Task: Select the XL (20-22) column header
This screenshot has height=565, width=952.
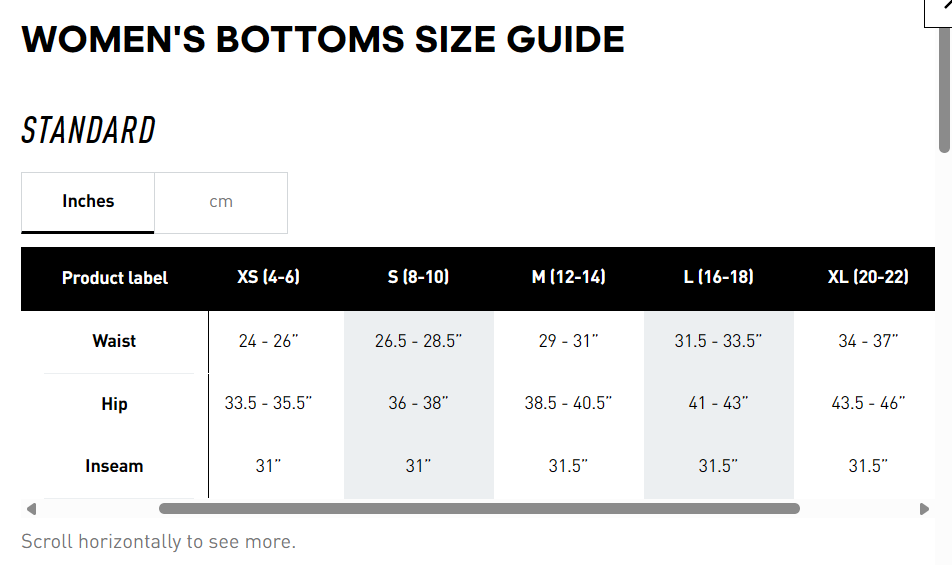Action: [x=868, y=277]
